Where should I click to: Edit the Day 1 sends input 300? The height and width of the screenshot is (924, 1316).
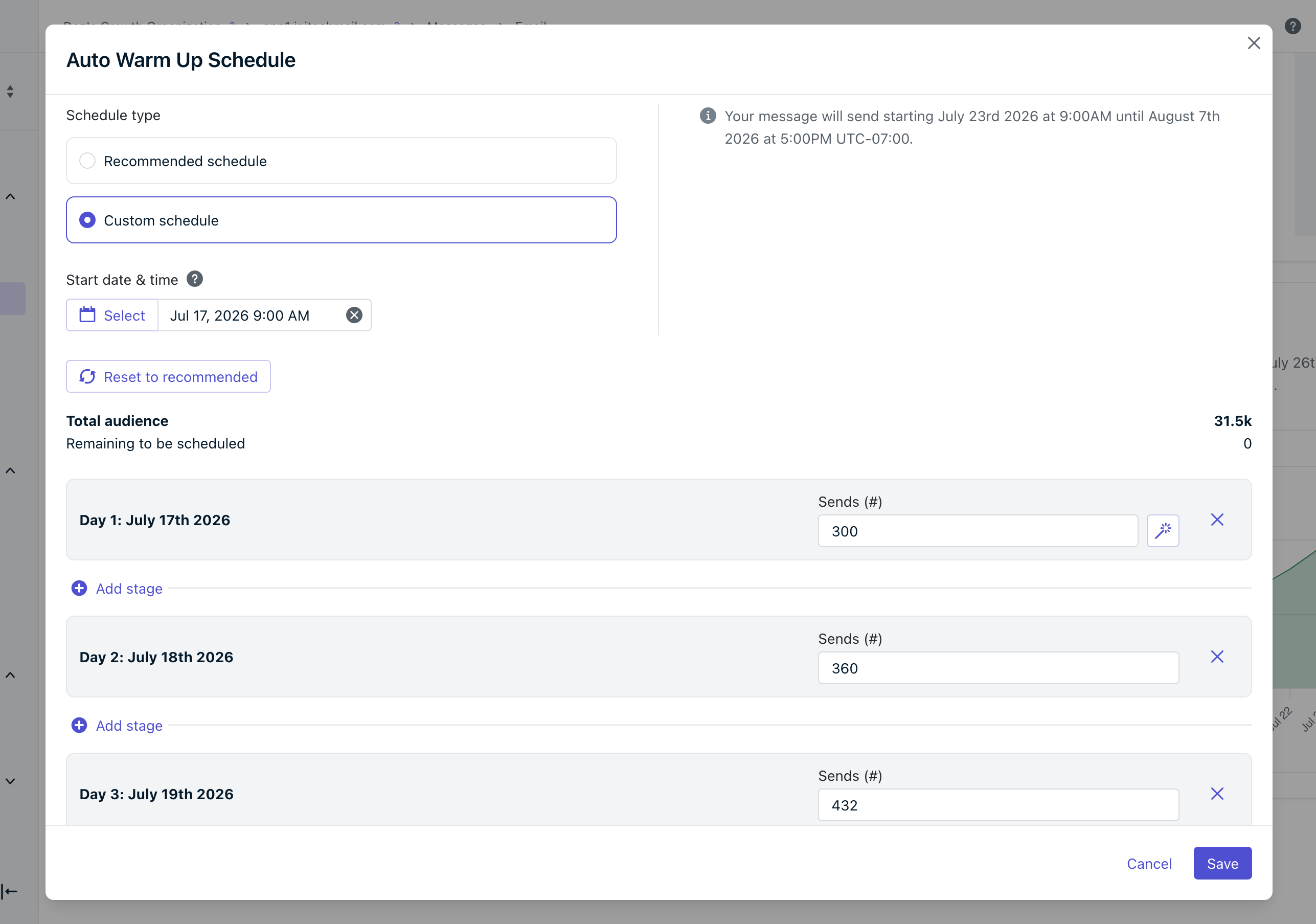[x=978, y=531]
